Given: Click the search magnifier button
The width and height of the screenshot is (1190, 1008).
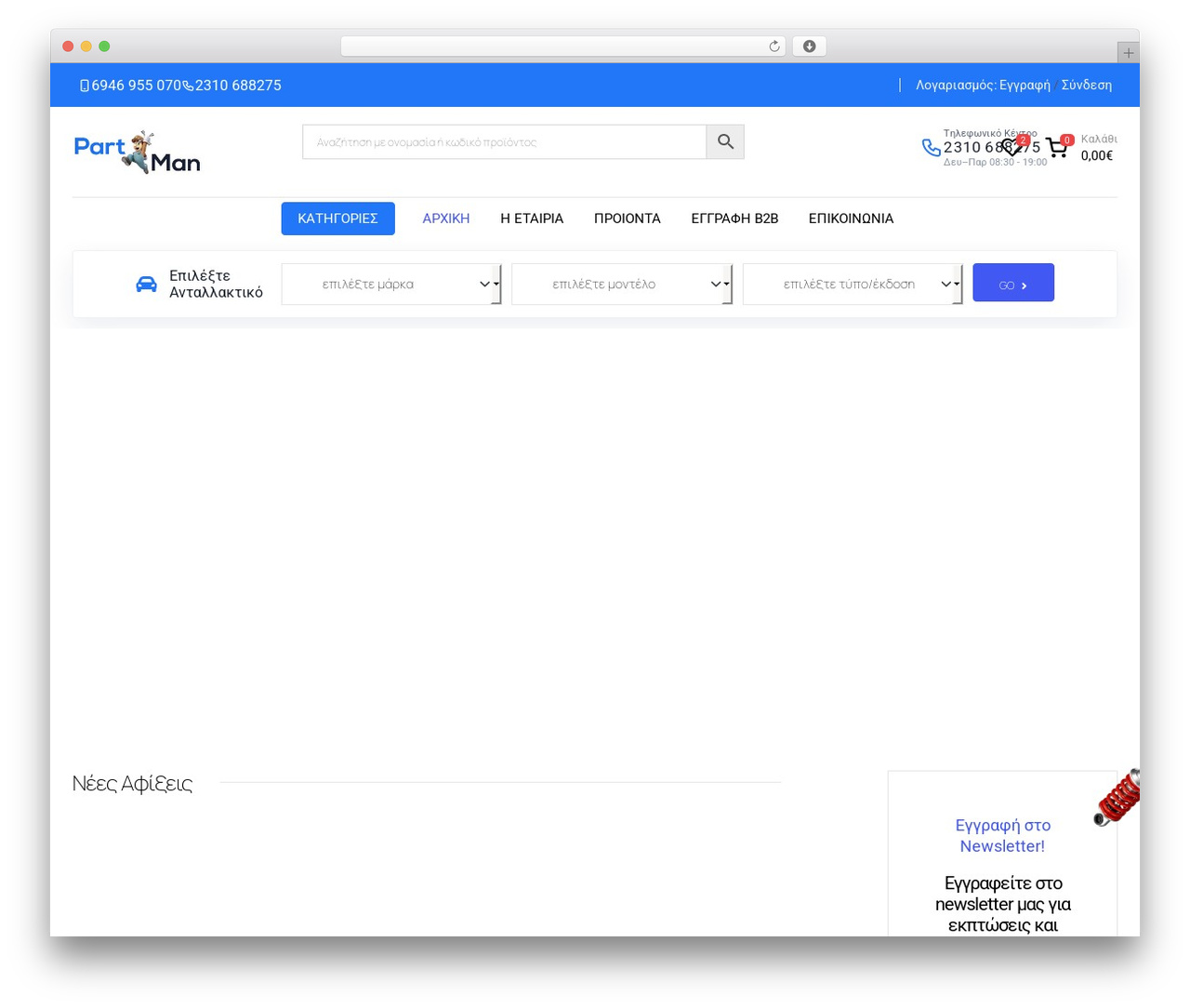Looking at the screenshot, I should pos(725,142).
